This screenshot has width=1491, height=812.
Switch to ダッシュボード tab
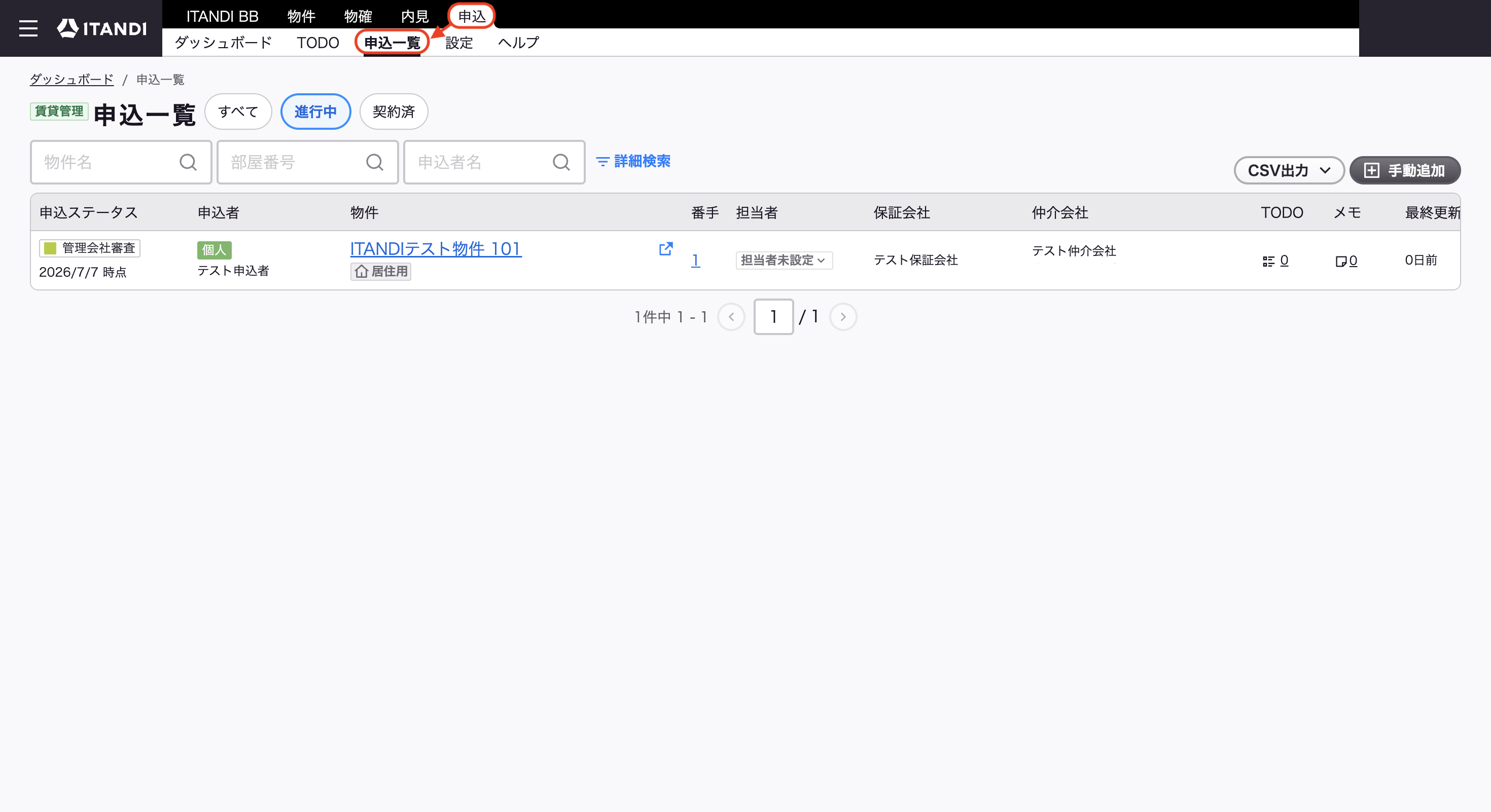coord(223,43)
